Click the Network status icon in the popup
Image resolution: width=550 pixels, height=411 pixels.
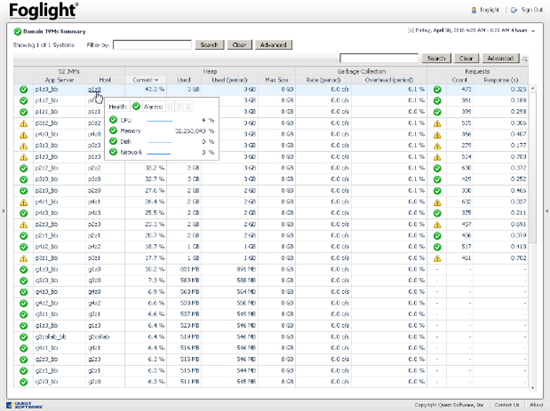(113, 152)
